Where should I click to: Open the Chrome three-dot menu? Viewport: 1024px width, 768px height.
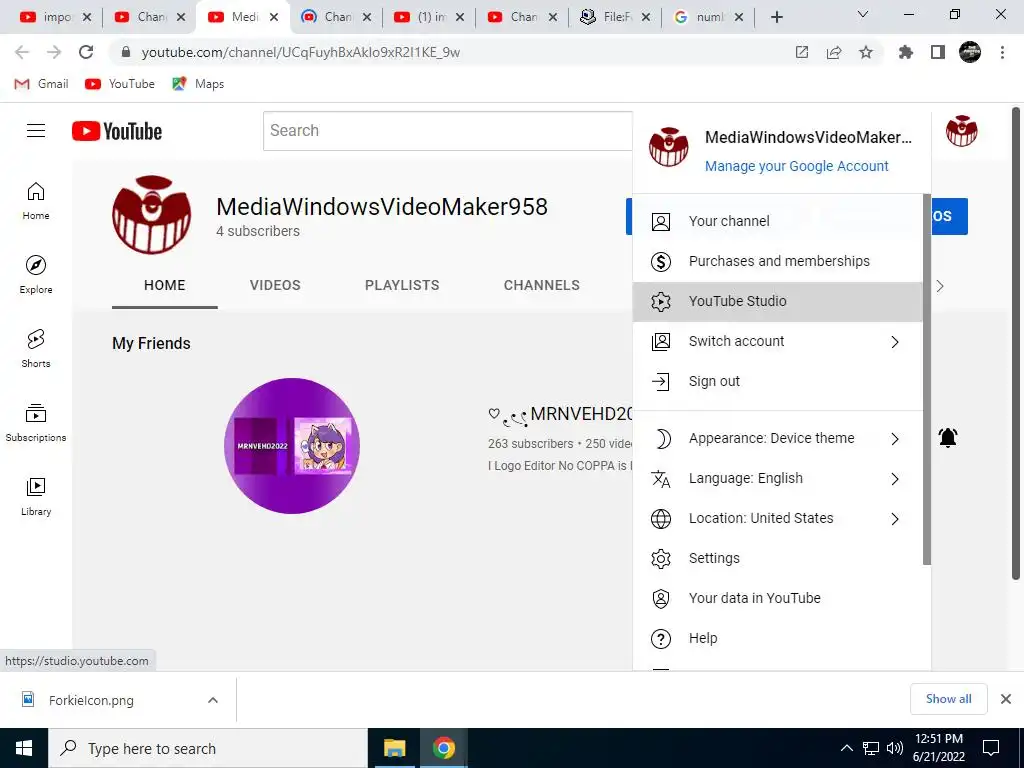(x=1002, y=52)
